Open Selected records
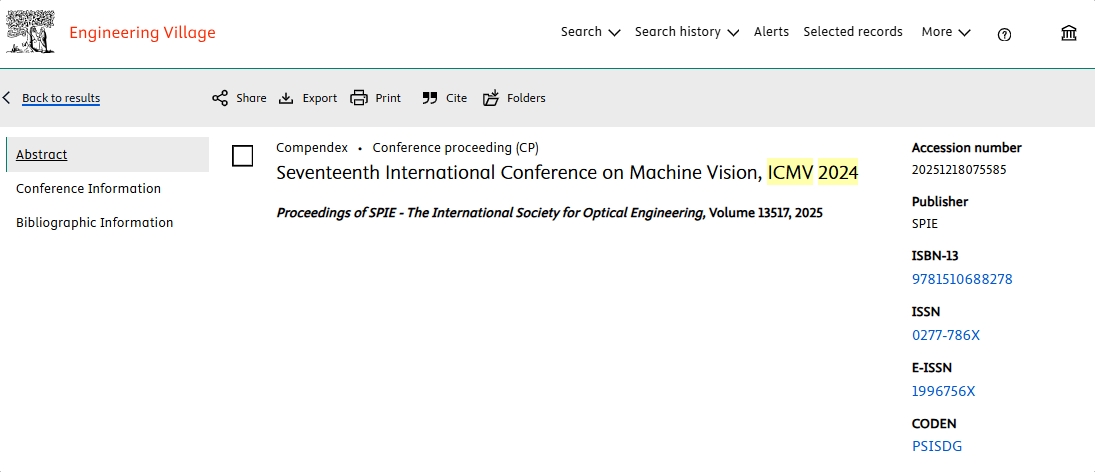 (x=853, y=32)
